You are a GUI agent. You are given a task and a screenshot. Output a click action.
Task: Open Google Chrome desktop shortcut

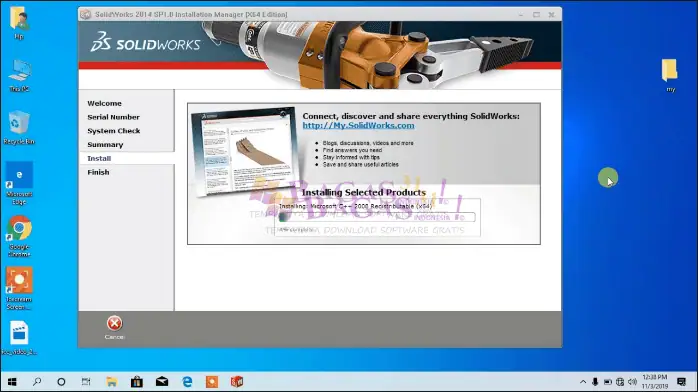coord(19,236)
